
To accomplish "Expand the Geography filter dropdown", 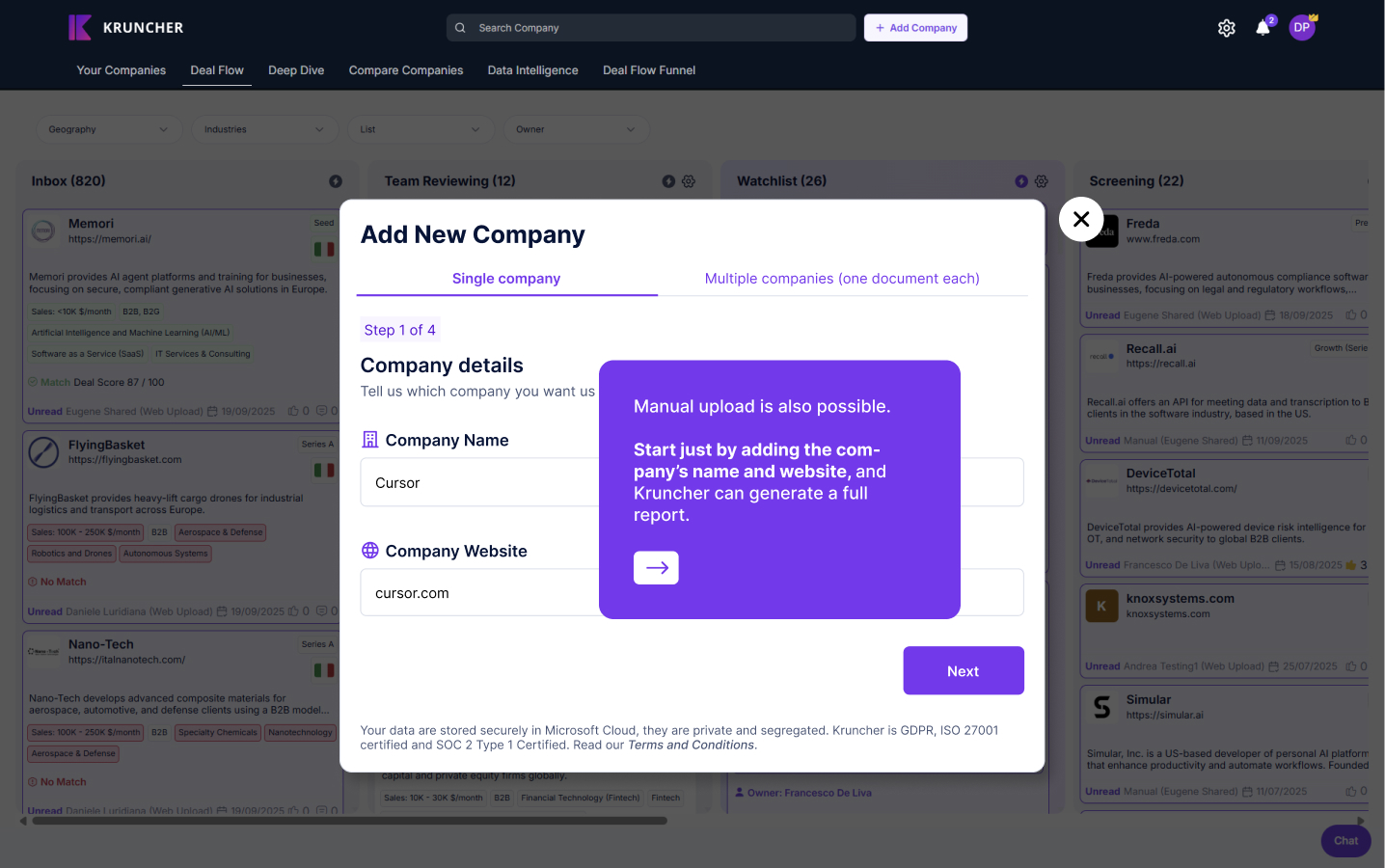I will (x=108, y=129).
